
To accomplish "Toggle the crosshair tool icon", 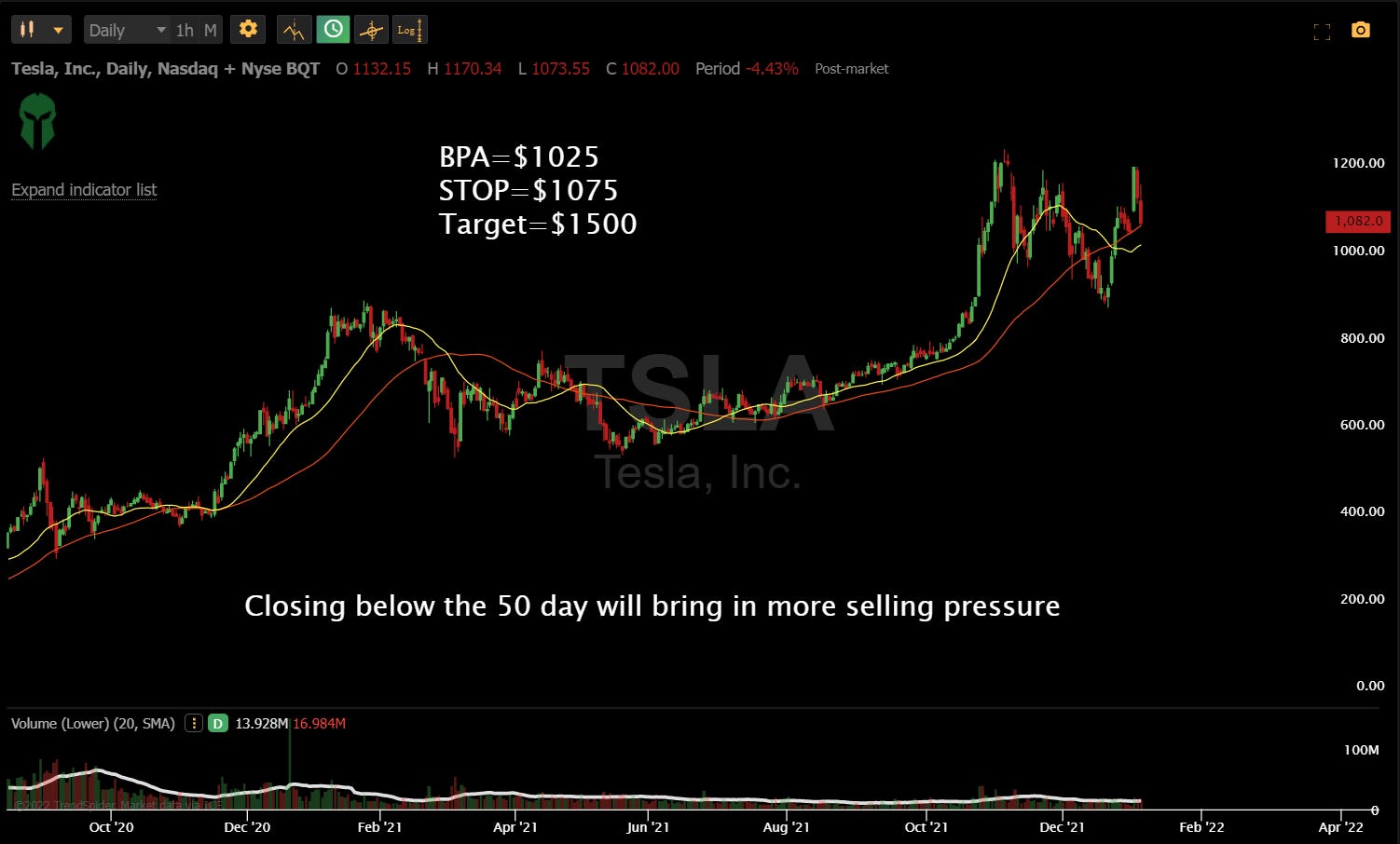I will tap(371, 30).
